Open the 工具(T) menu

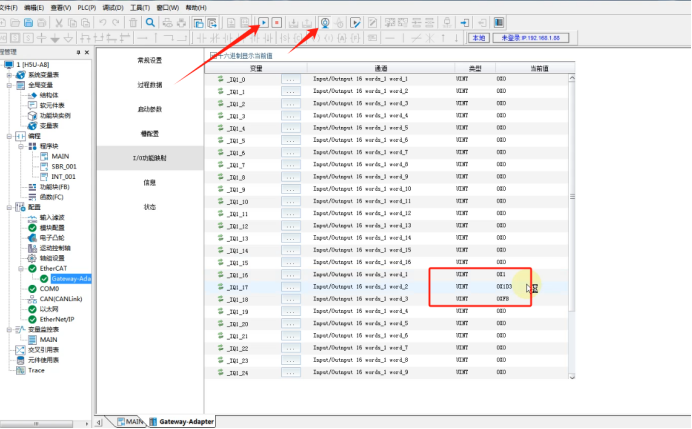point(140,8)
